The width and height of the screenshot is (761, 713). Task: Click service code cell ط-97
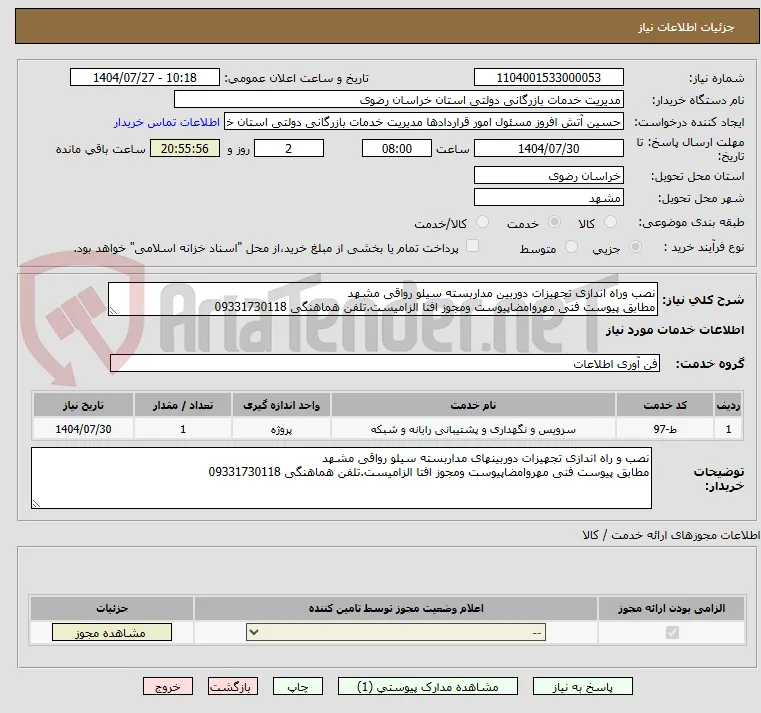[665, 429]
